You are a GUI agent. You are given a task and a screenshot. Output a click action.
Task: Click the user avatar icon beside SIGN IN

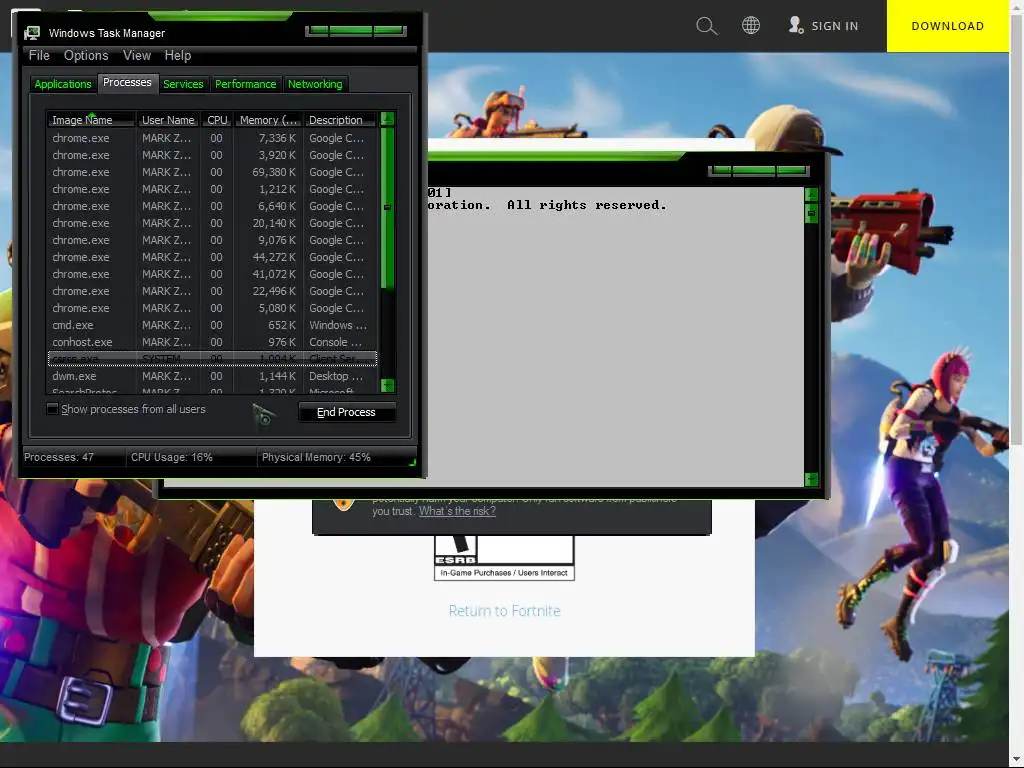[795, 25]
